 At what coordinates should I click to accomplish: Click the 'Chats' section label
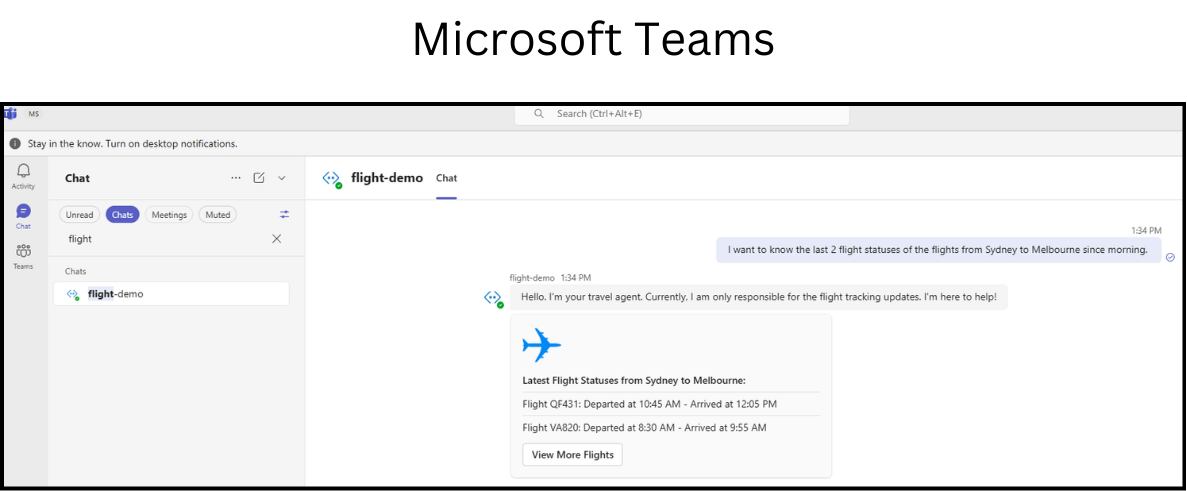click(76, 271)
